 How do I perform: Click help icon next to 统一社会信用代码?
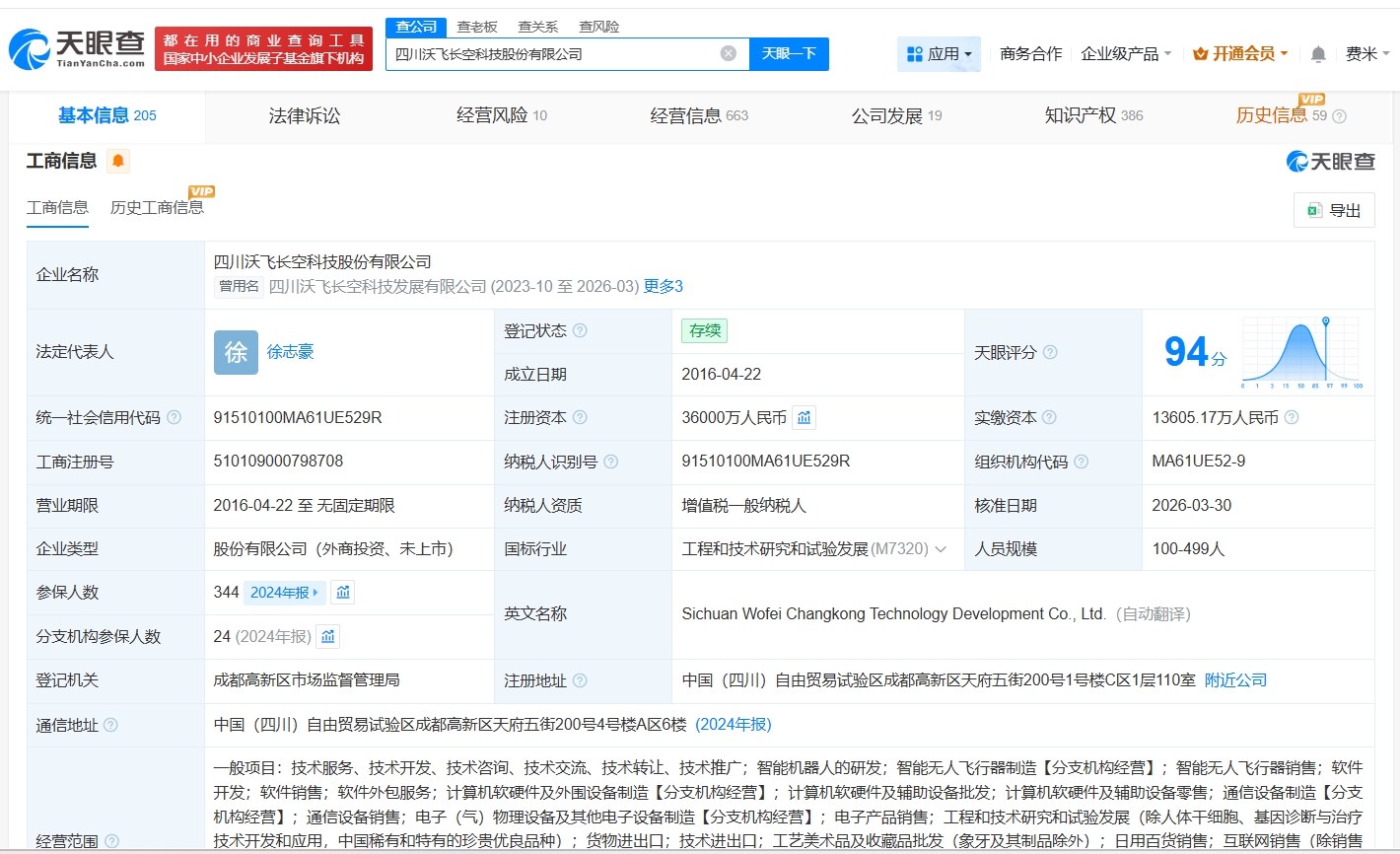coord(175,418)
